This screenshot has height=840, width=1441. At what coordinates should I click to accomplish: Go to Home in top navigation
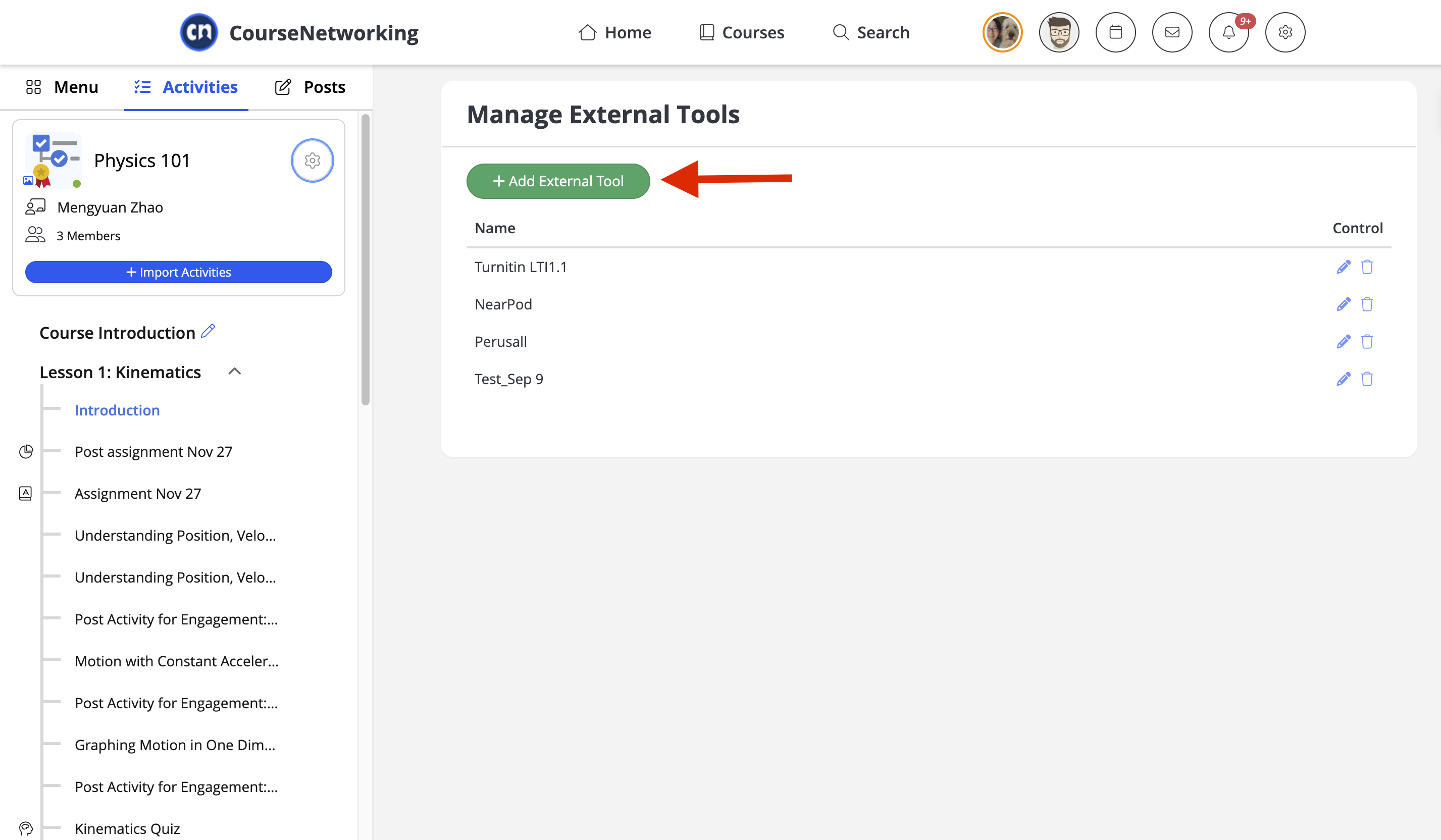[x=614, y=33]
